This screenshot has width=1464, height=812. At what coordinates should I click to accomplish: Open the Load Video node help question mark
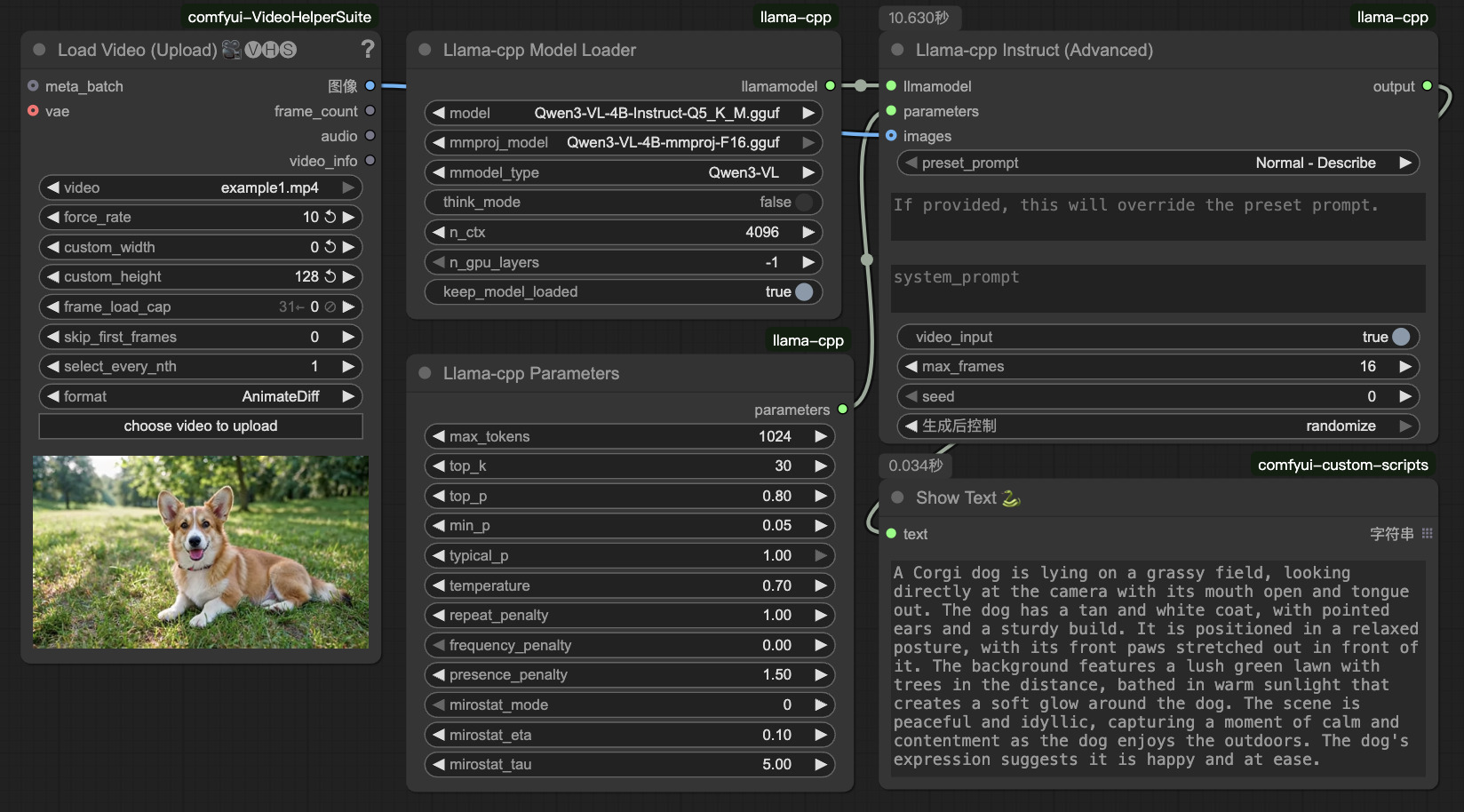point(368,50)
